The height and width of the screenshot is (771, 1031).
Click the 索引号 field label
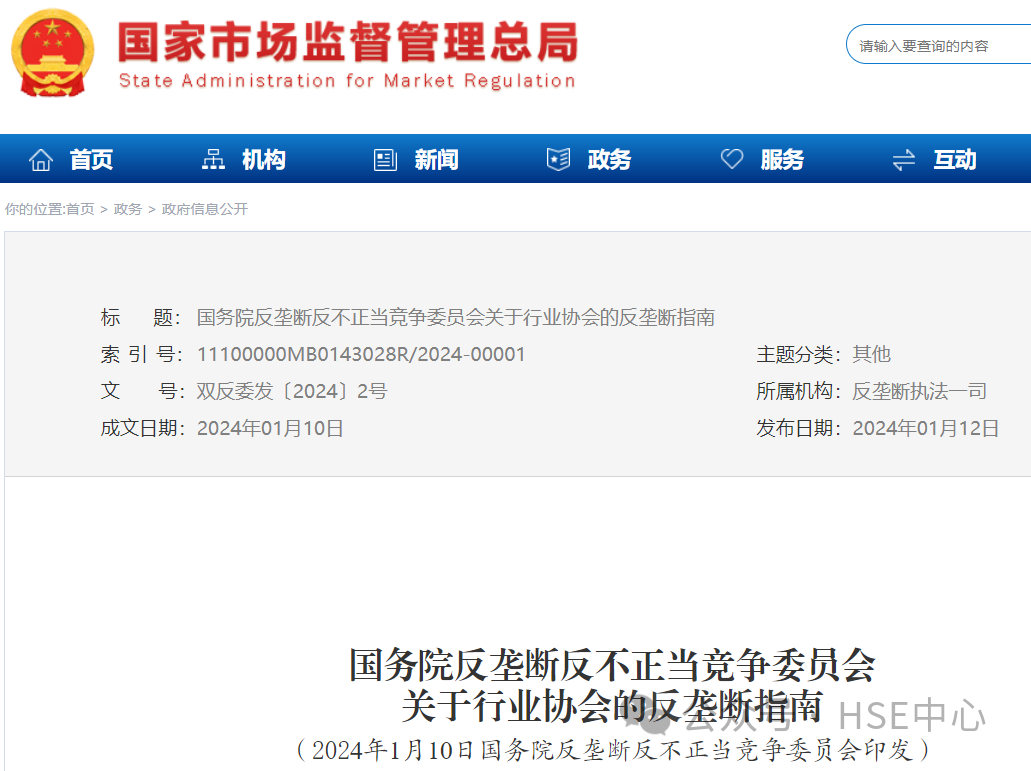coord(141,354)
